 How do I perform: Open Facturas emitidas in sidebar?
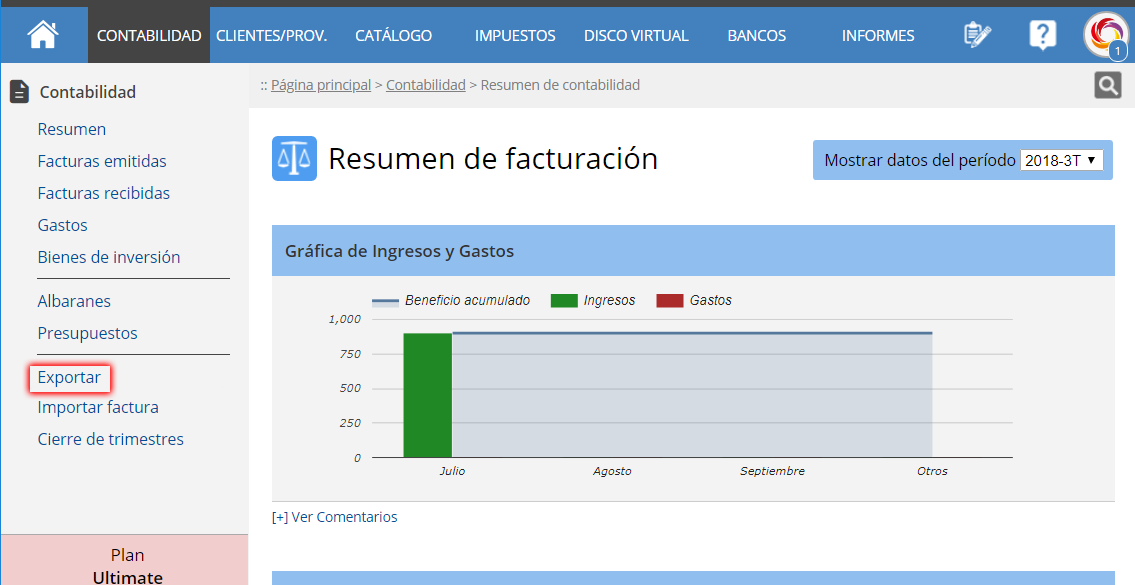coord(102,161)
